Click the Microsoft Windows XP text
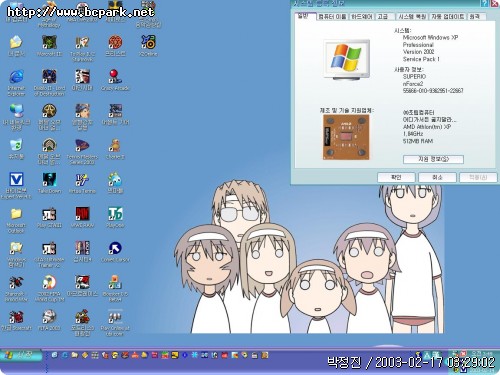500x375 pixels. [x=430, y=38]
